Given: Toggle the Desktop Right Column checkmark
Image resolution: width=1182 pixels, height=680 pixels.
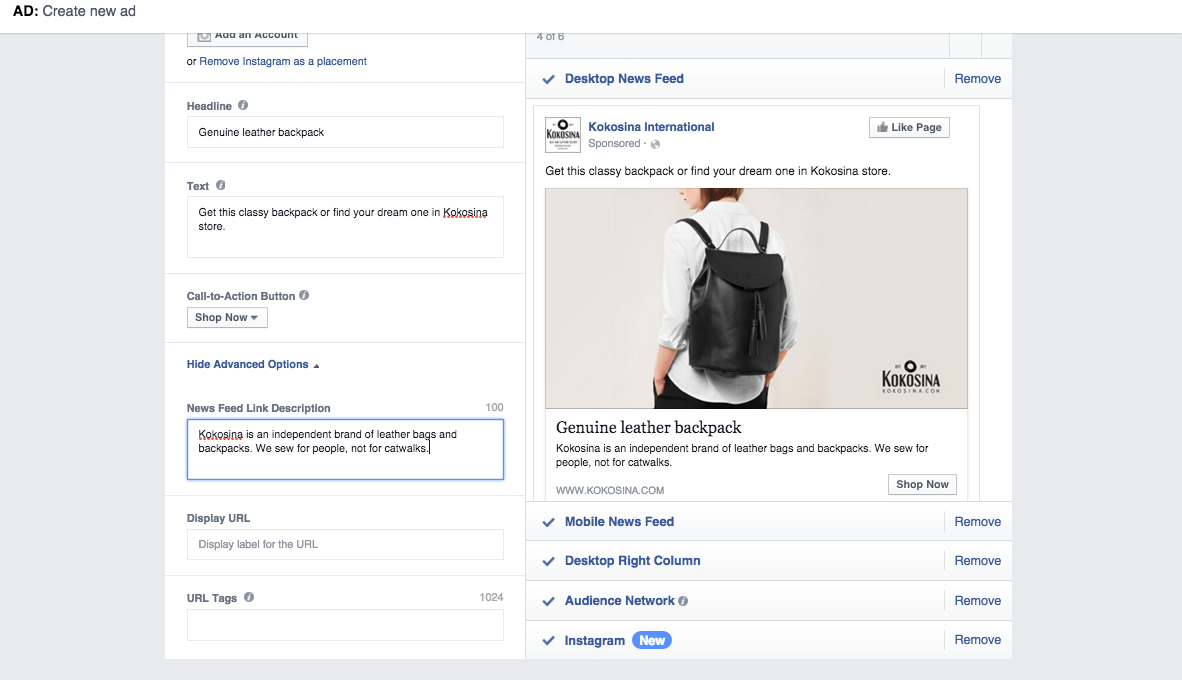Looking at the screenshot, I should (549, 561).
